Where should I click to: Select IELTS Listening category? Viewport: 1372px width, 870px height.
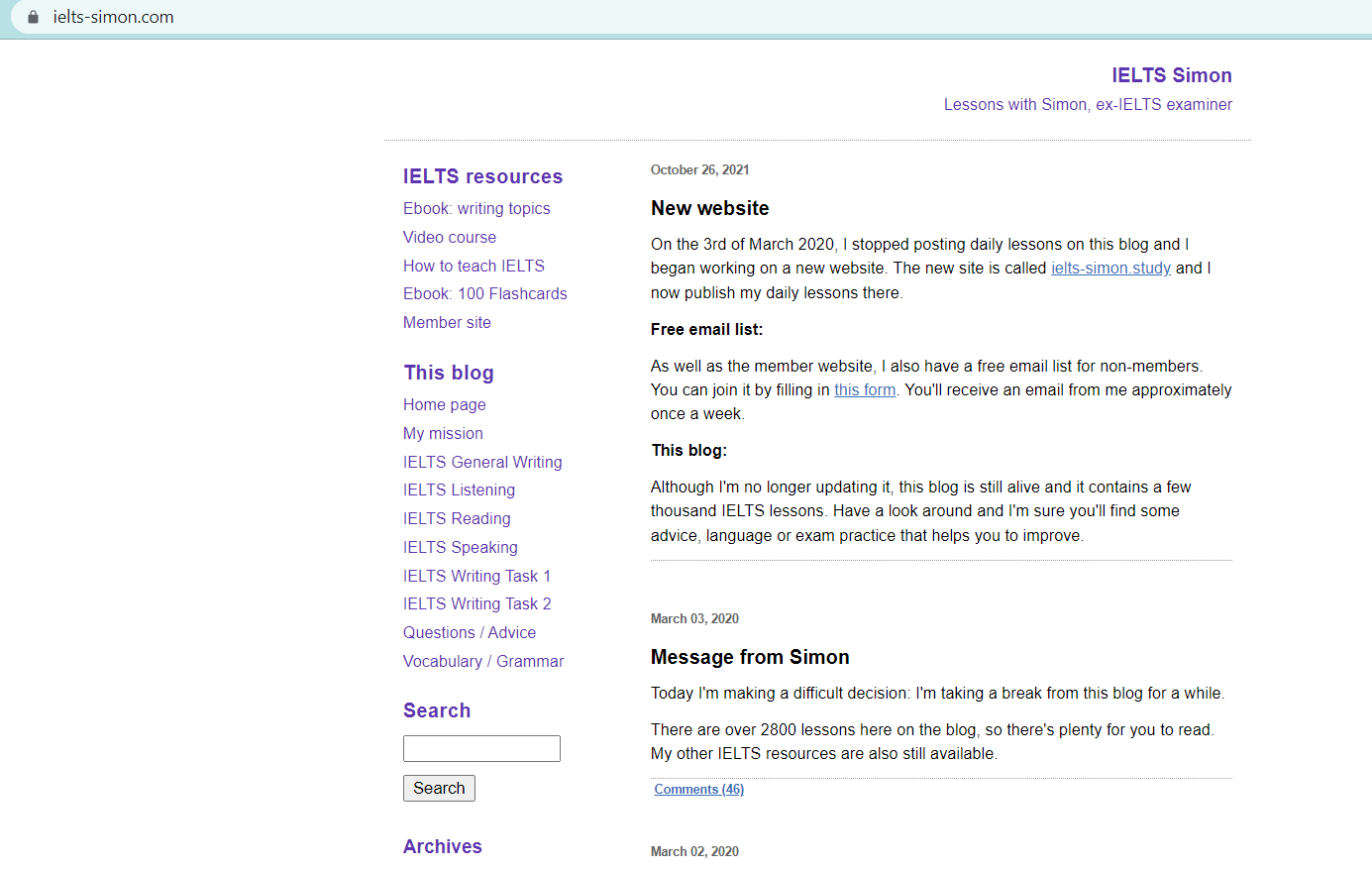coord(459,489)
